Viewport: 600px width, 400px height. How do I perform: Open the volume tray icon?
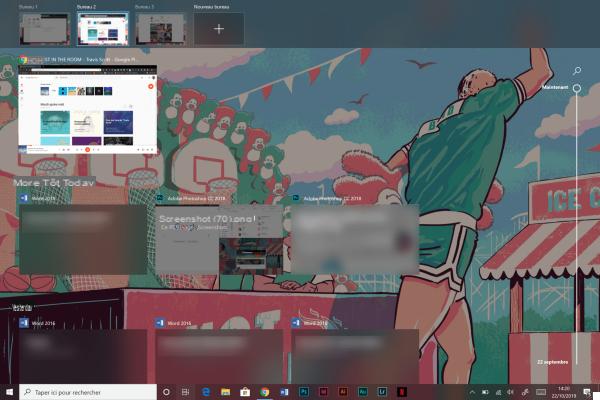click(x=510, y=392)
